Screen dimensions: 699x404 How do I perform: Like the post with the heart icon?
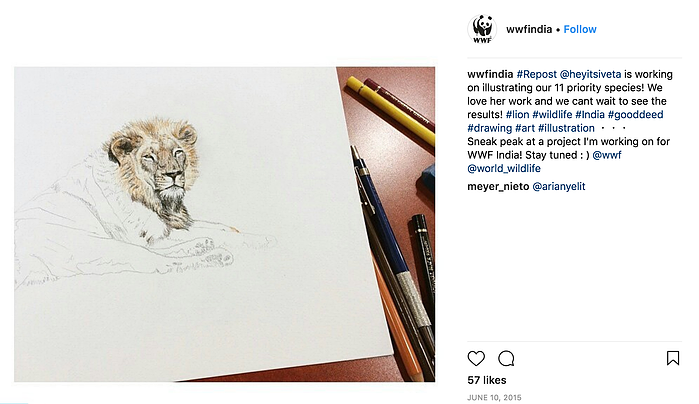(x=476, y=358)
